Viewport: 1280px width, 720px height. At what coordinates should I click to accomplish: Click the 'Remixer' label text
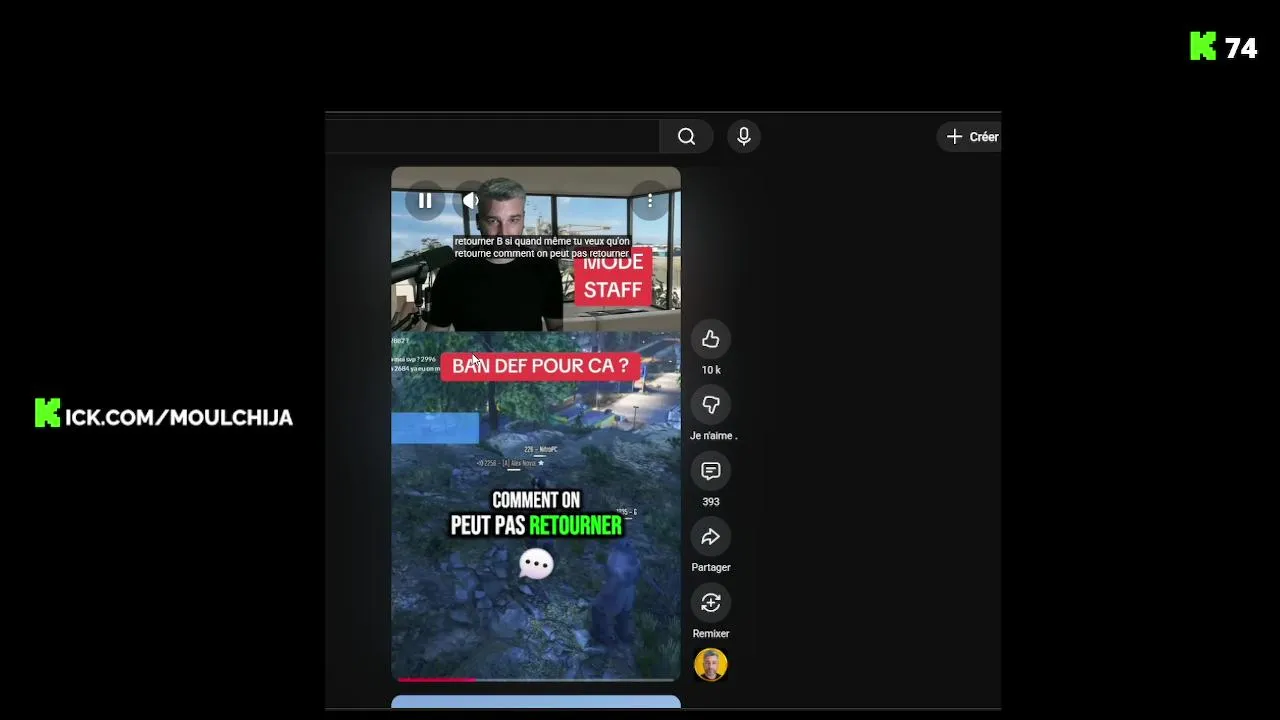(x=711, y=634)
